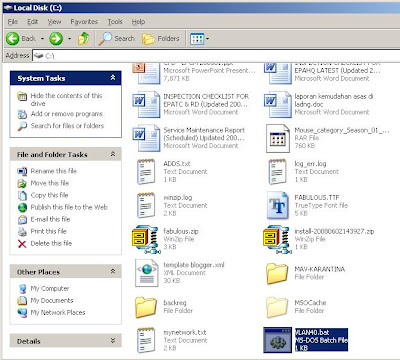Select the template blogger.xml icon

click(x=146, y=273)
